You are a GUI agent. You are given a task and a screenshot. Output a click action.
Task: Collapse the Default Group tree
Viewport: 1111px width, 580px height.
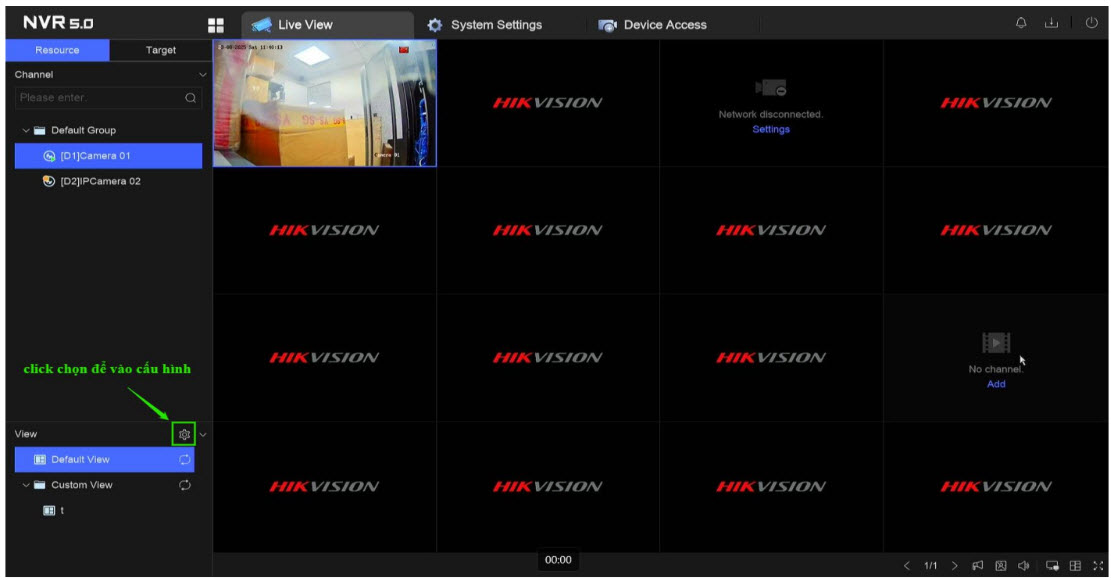pos(26,130)
